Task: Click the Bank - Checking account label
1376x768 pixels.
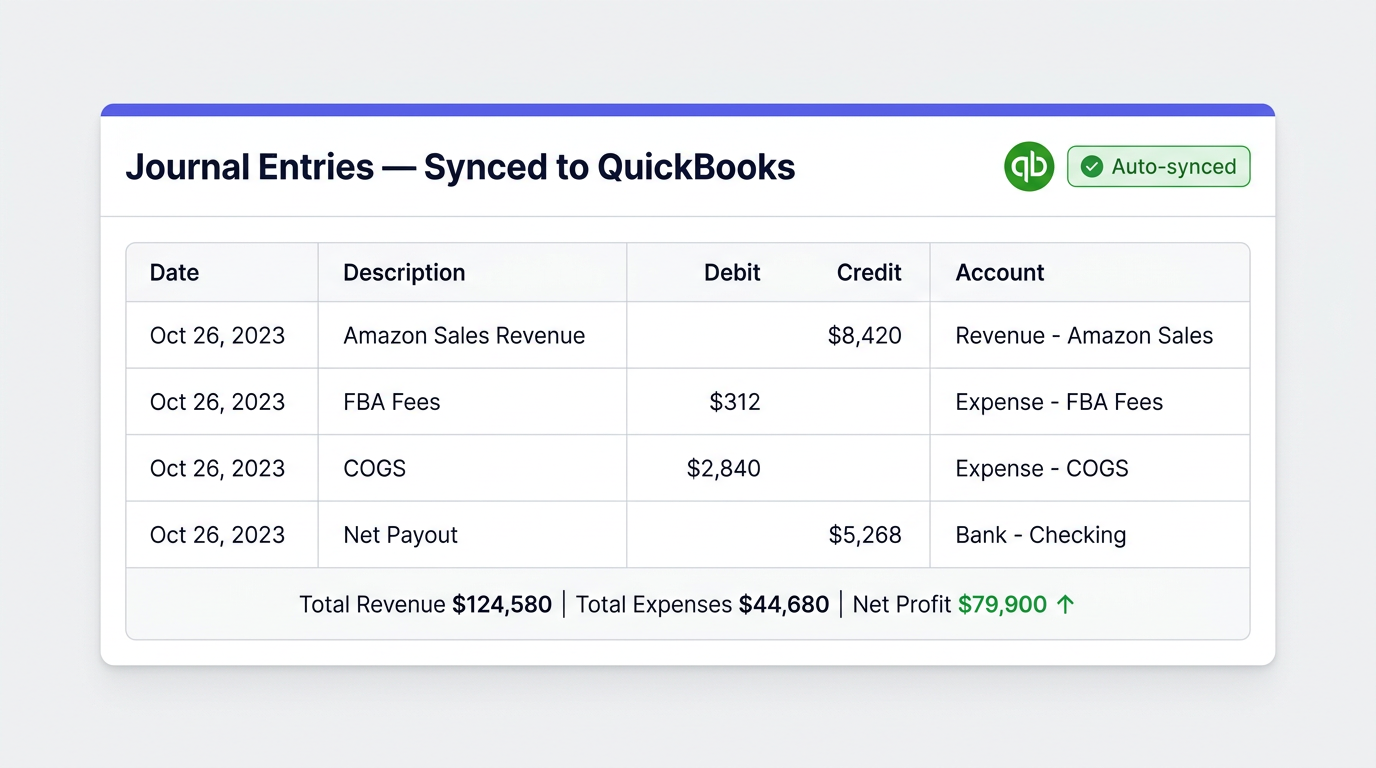Action: [x=1040, y=534]
